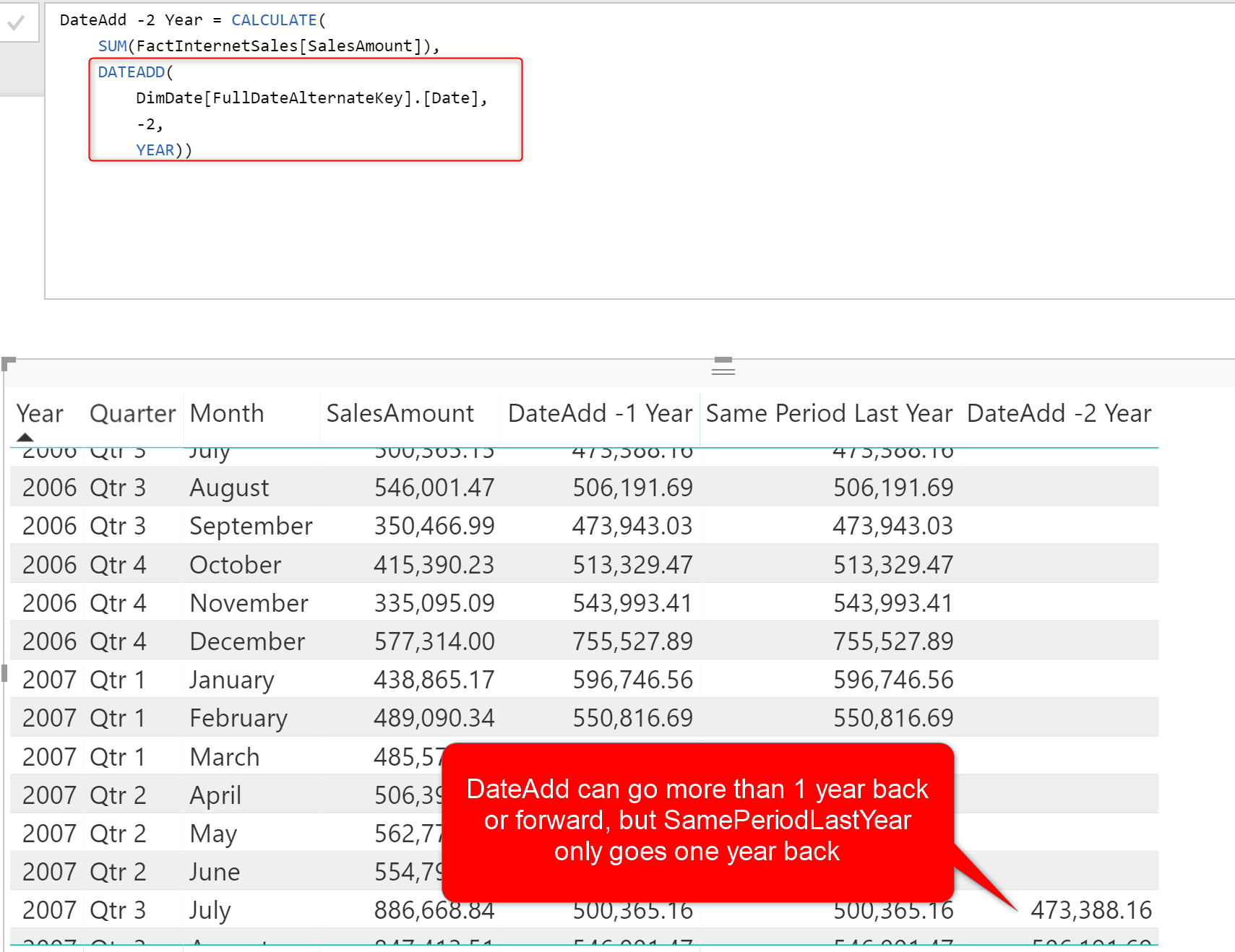This screenshot has width=1235, height=952.
Task: Select 550,816.69 in Same Period Last Year
Action: point(893,718)
